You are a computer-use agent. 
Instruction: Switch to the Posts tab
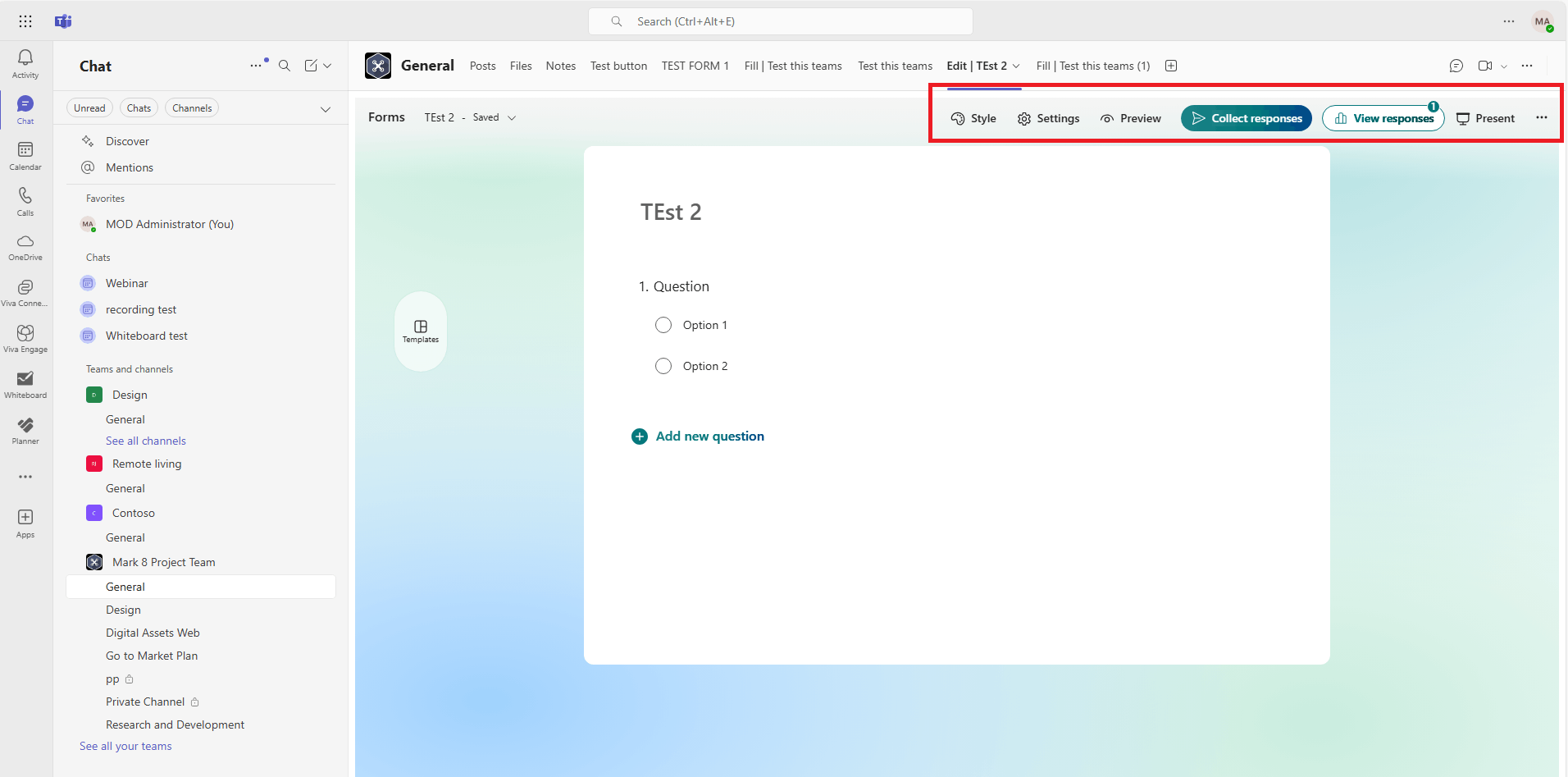(483, 66)
